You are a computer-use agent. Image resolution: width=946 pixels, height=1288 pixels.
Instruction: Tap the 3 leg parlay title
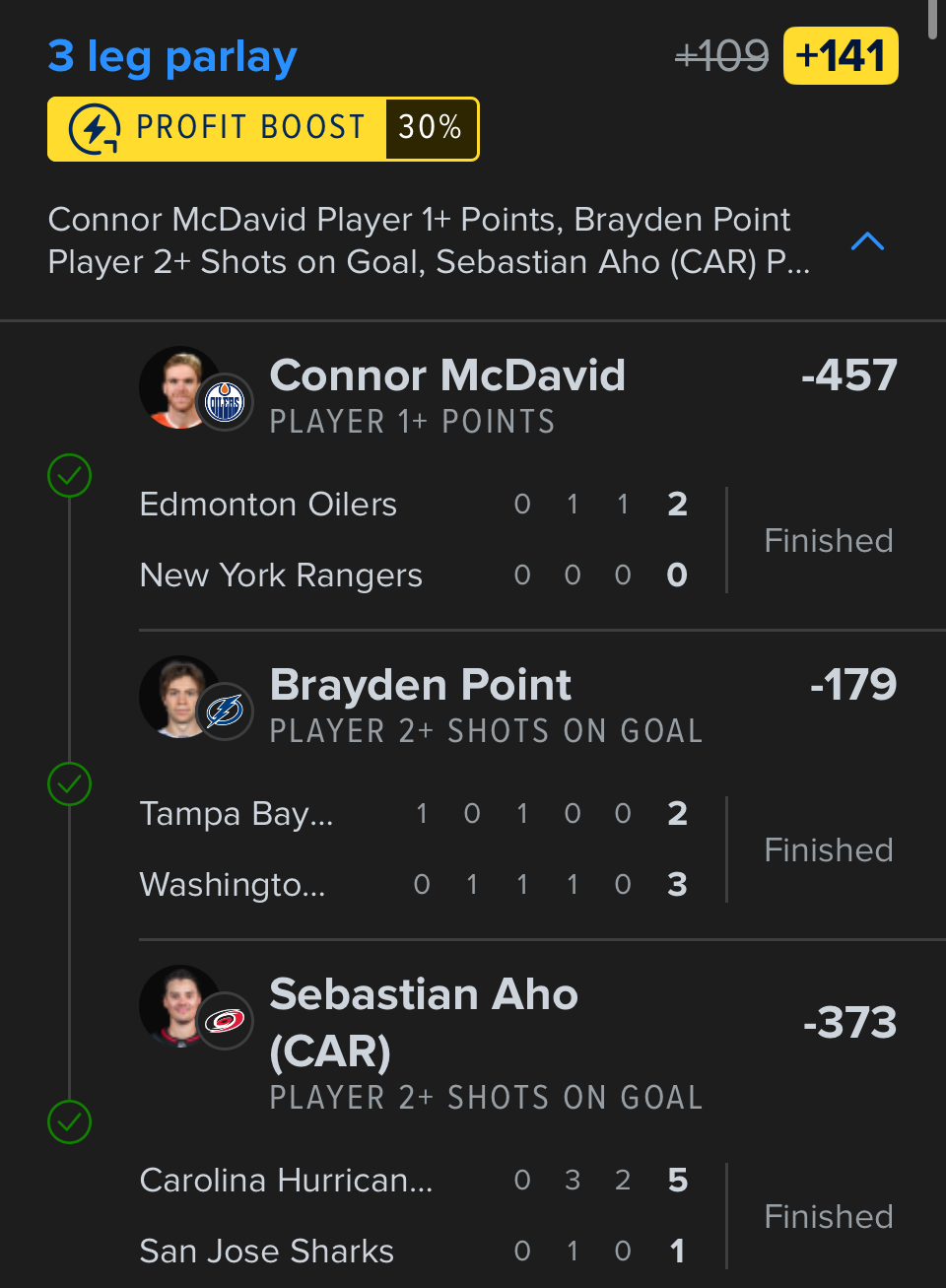[x=172, y=57]
